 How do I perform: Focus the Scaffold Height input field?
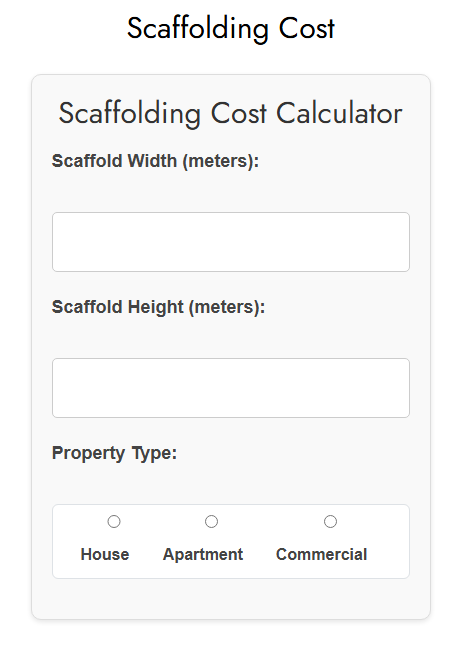(x=231, y=388)
